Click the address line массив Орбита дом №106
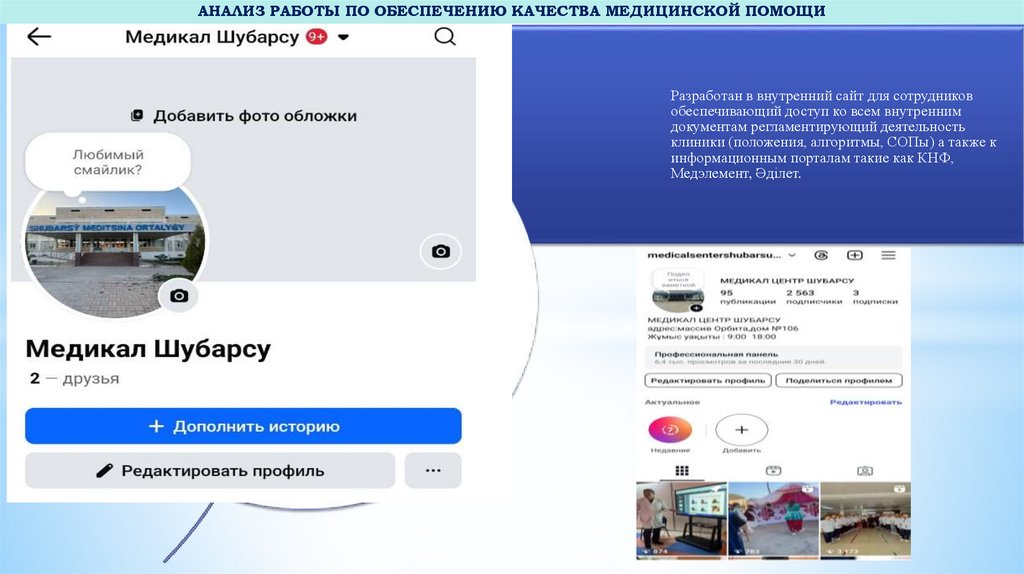The width and height of the screenshot is (1024, 574). click(x=723, y=328)
